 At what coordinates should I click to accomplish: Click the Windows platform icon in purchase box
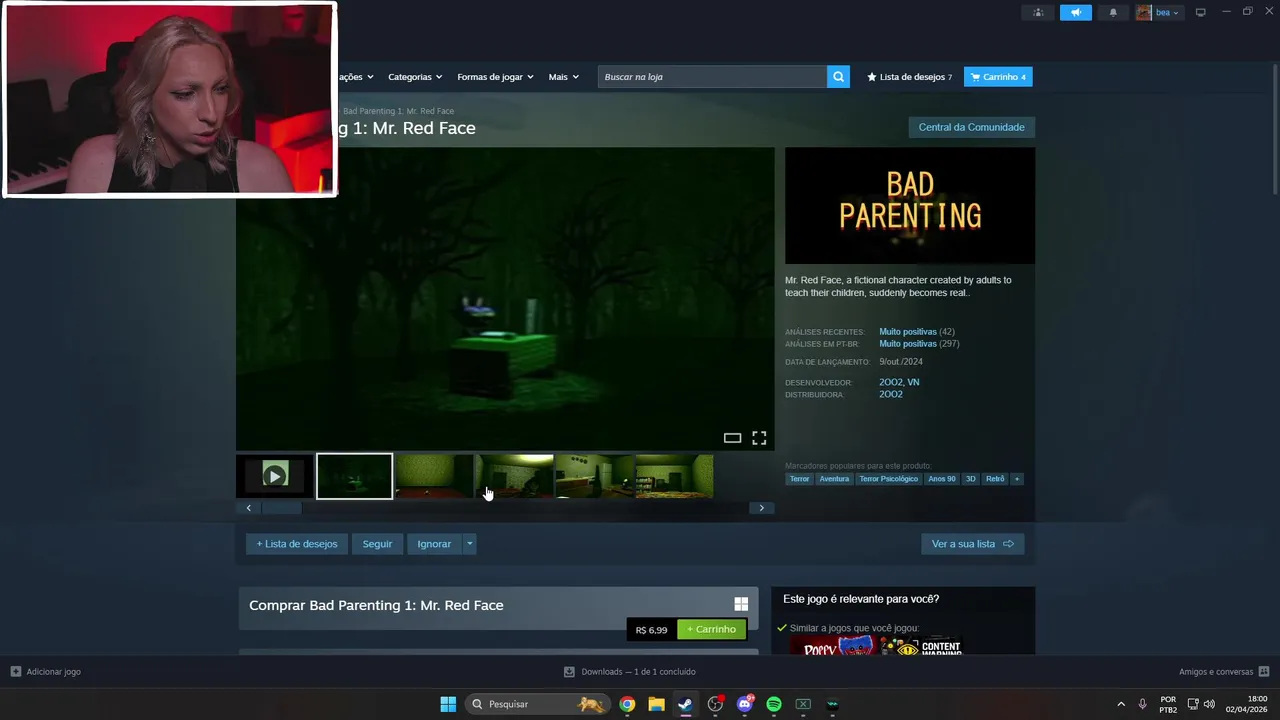(x=741, y=604)
